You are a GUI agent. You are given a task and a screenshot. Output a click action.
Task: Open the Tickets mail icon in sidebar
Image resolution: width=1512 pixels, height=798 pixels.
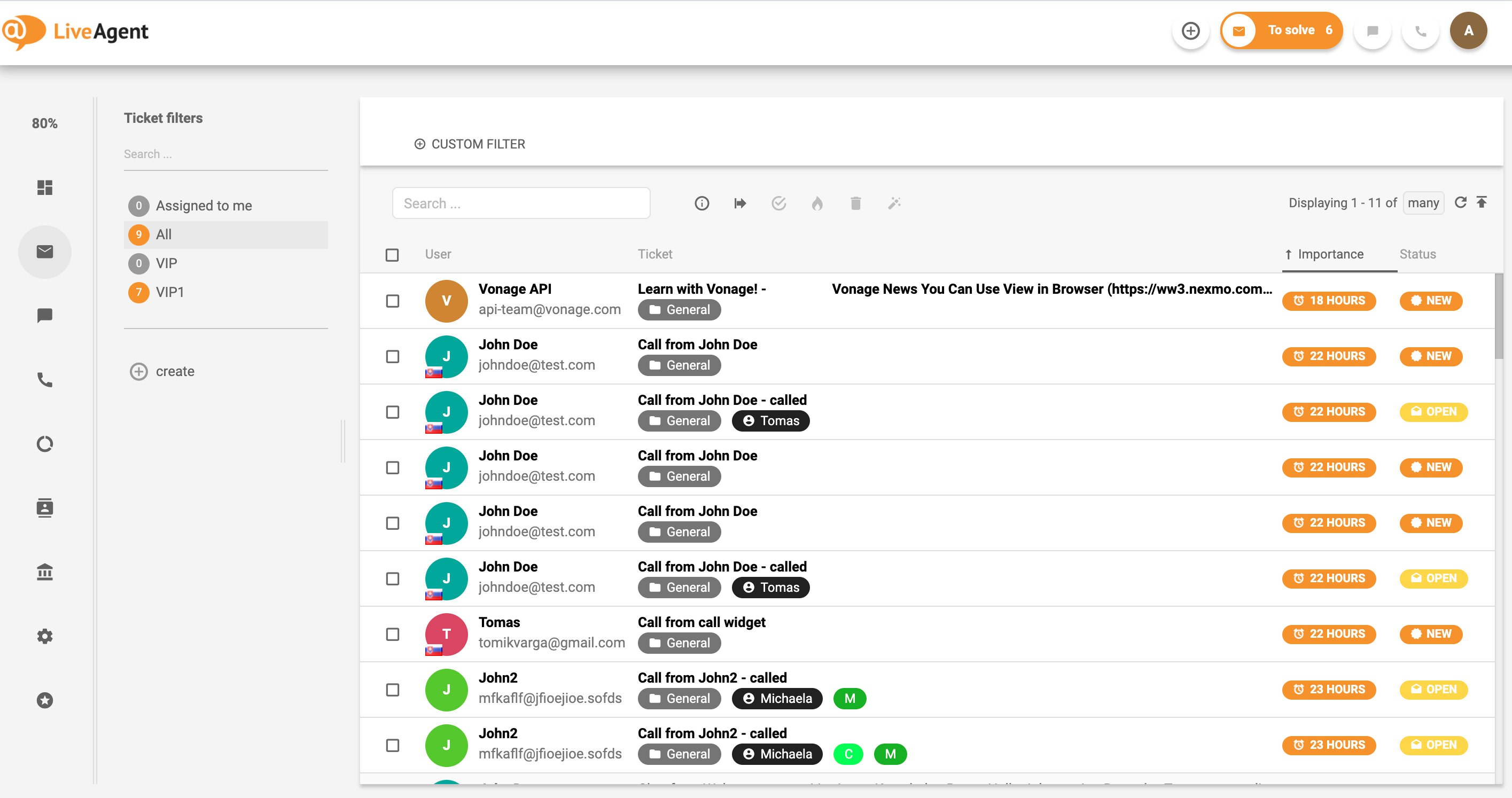[44, 251]
